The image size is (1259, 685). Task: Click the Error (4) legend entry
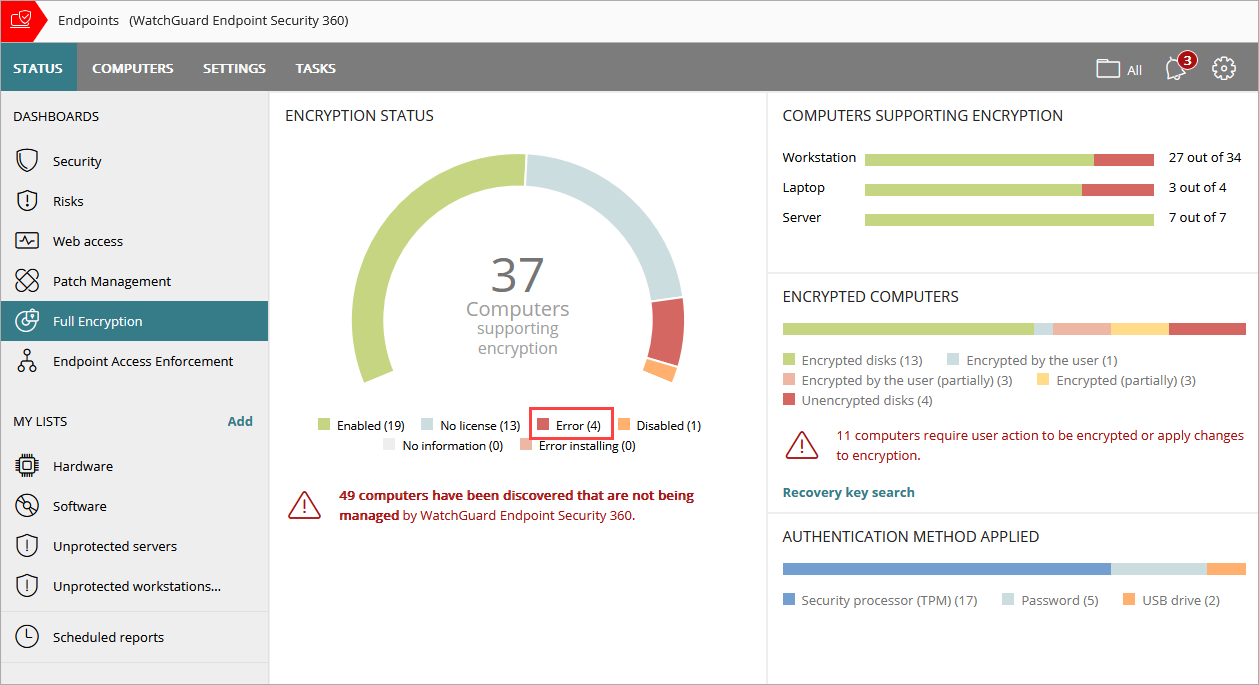[x=570, y=425]
